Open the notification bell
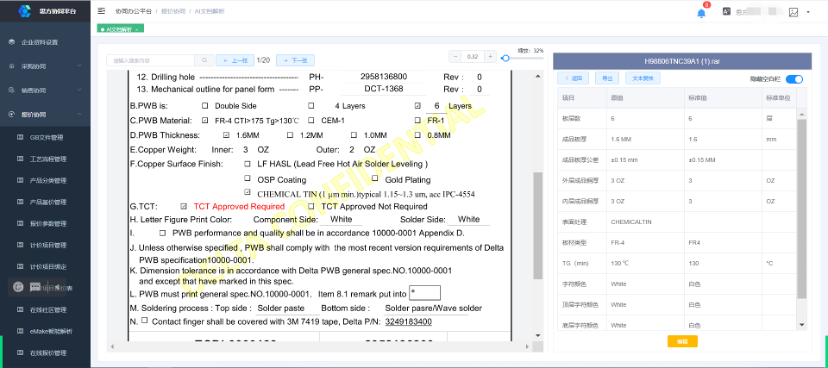Image resolution: width=828 pixels, height=368 pixels. [701, 13]
